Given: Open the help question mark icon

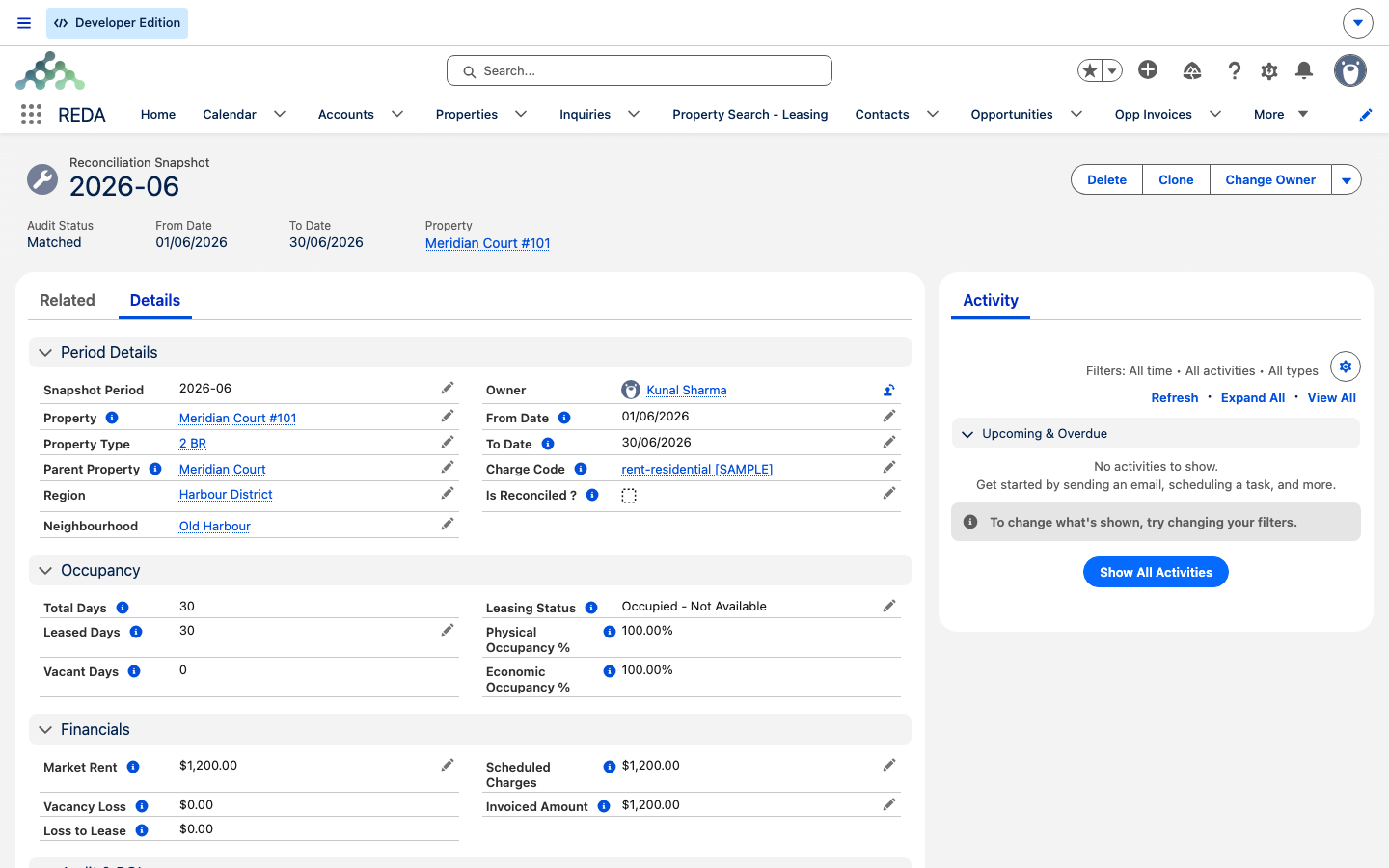Looking at the screenshot, I should click(1235, 70).
